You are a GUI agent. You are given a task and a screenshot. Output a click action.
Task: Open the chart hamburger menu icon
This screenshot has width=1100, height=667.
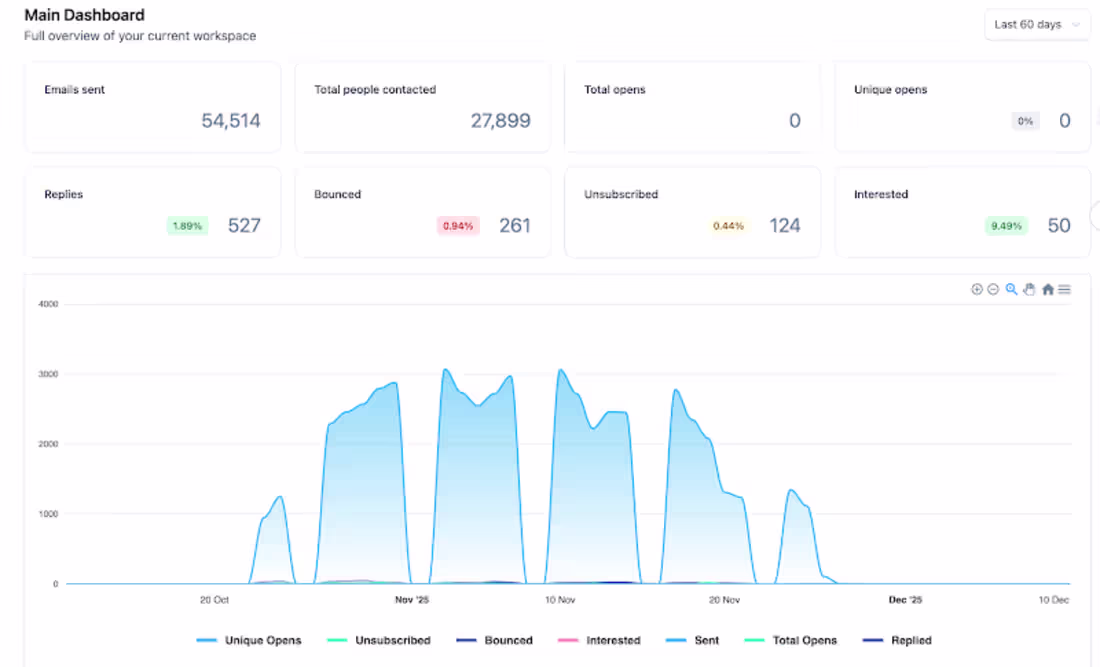[1064, 289]
